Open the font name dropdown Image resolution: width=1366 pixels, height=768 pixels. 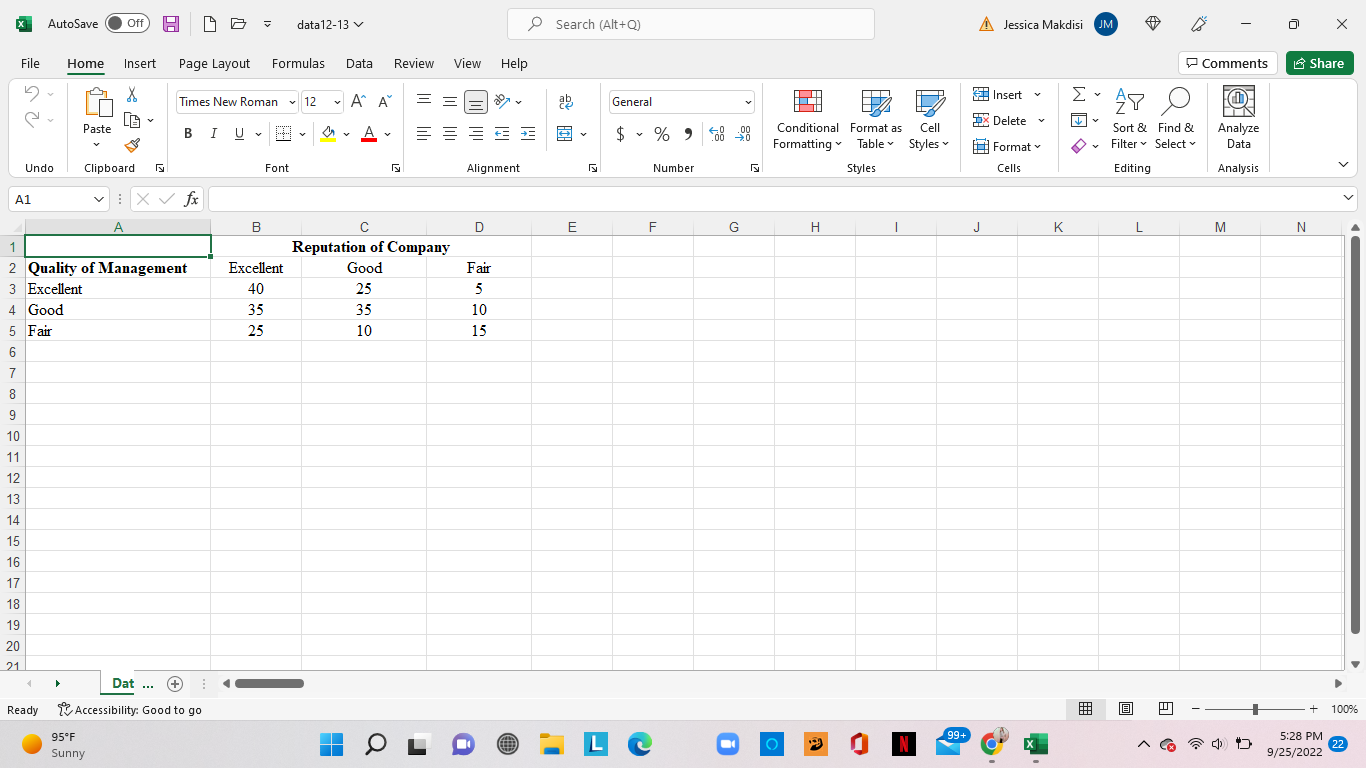[292, 102]
